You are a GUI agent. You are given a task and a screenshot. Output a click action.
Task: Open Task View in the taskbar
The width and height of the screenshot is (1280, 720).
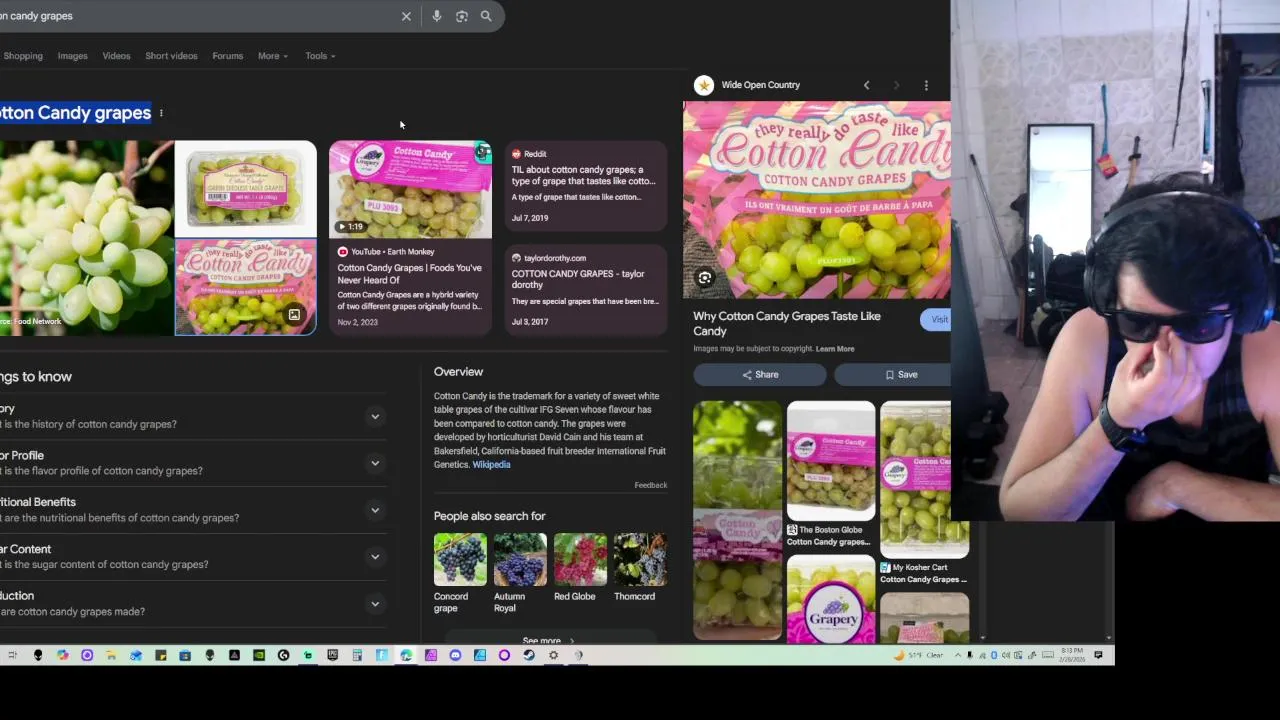(12, 655)
